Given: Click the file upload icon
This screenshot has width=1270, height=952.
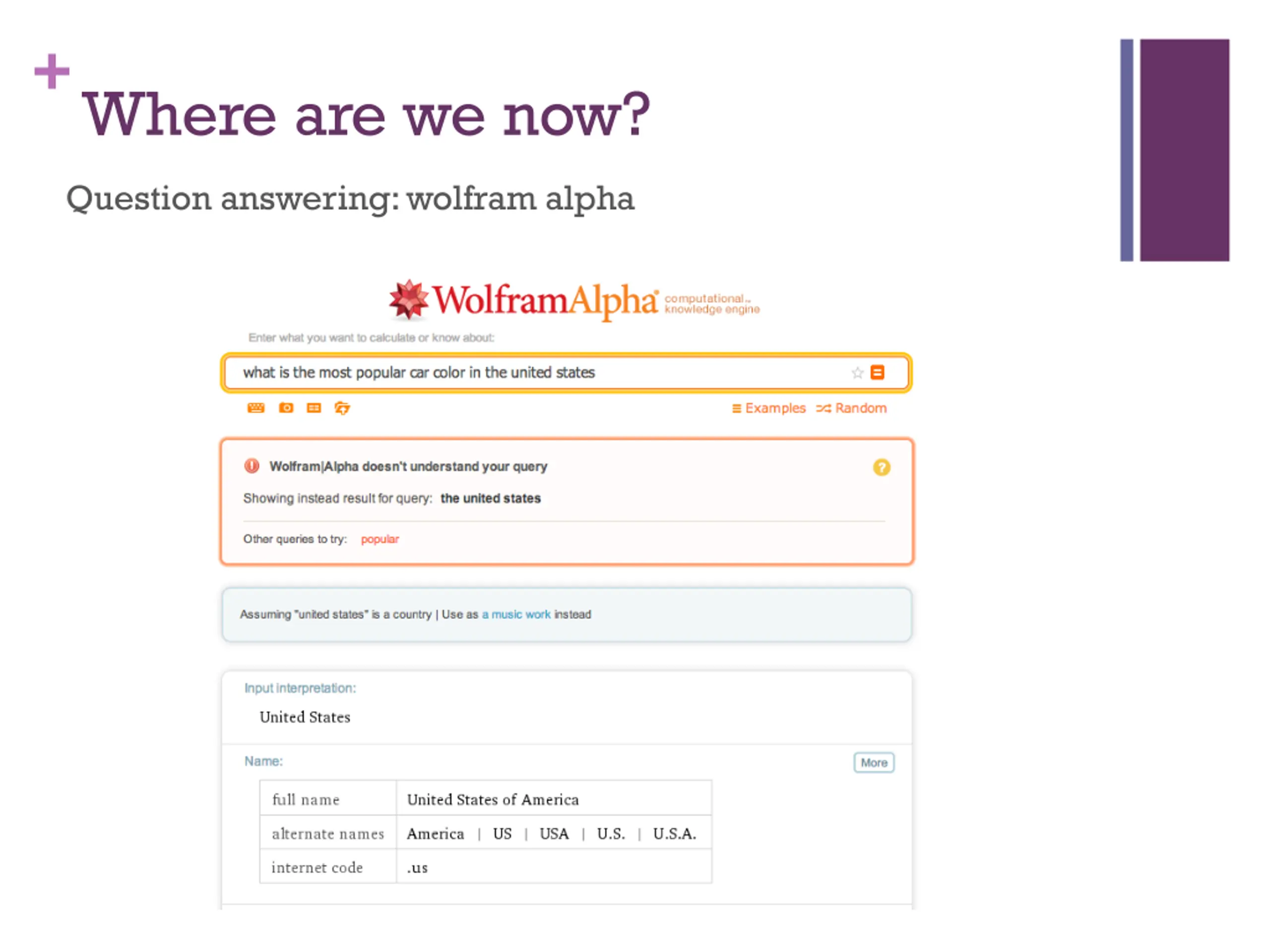Looking at the screenshot, I should tap(342, 408).
